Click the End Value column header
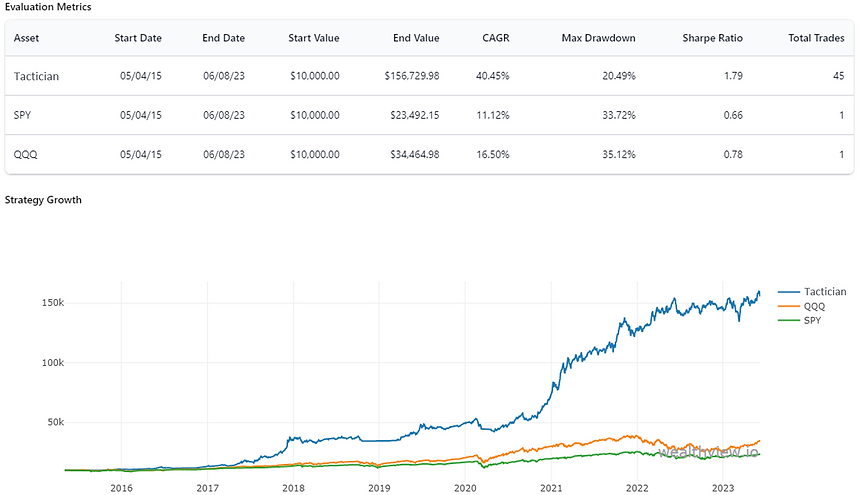Image resolution: width=859 pixels, height=495 pixels. [415, 38]
